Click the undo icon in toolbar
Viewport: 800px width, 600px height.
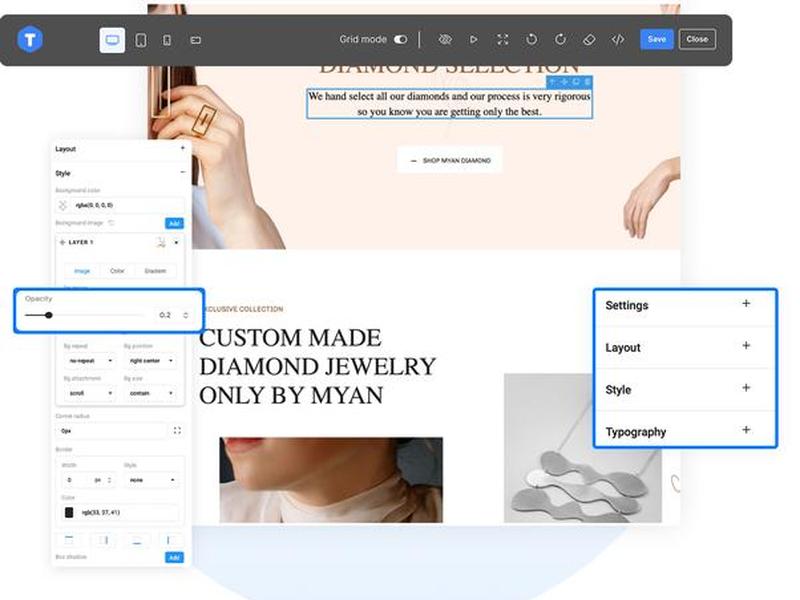[x=531, y=39]
